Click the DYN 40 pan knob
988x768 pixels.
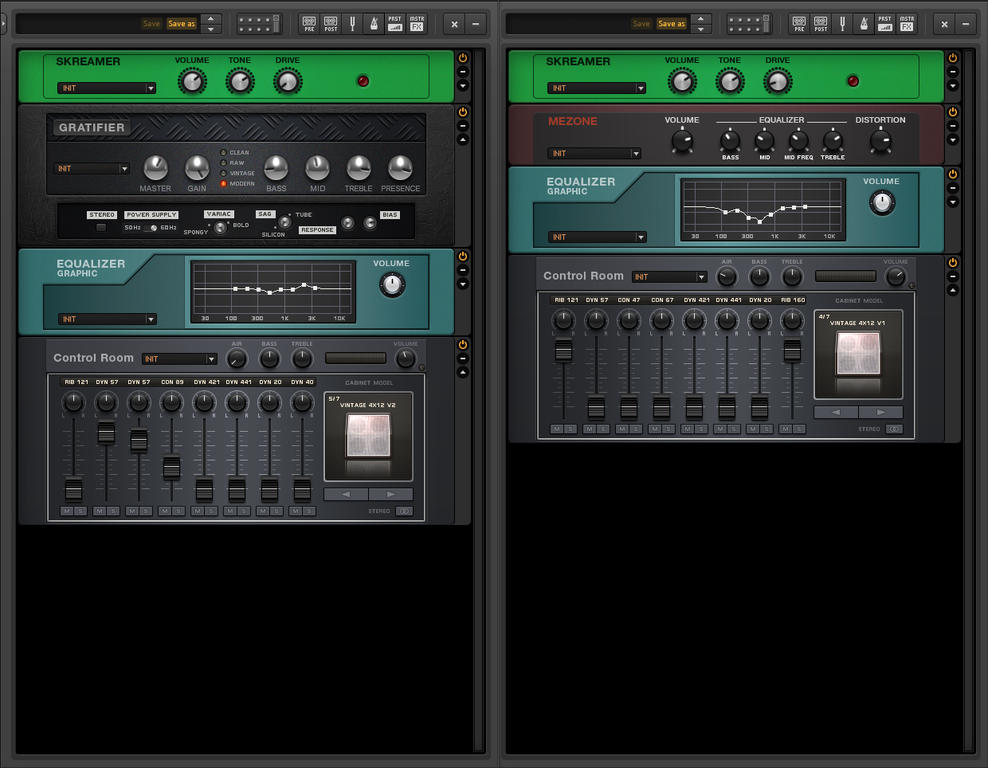coord(302,401)
